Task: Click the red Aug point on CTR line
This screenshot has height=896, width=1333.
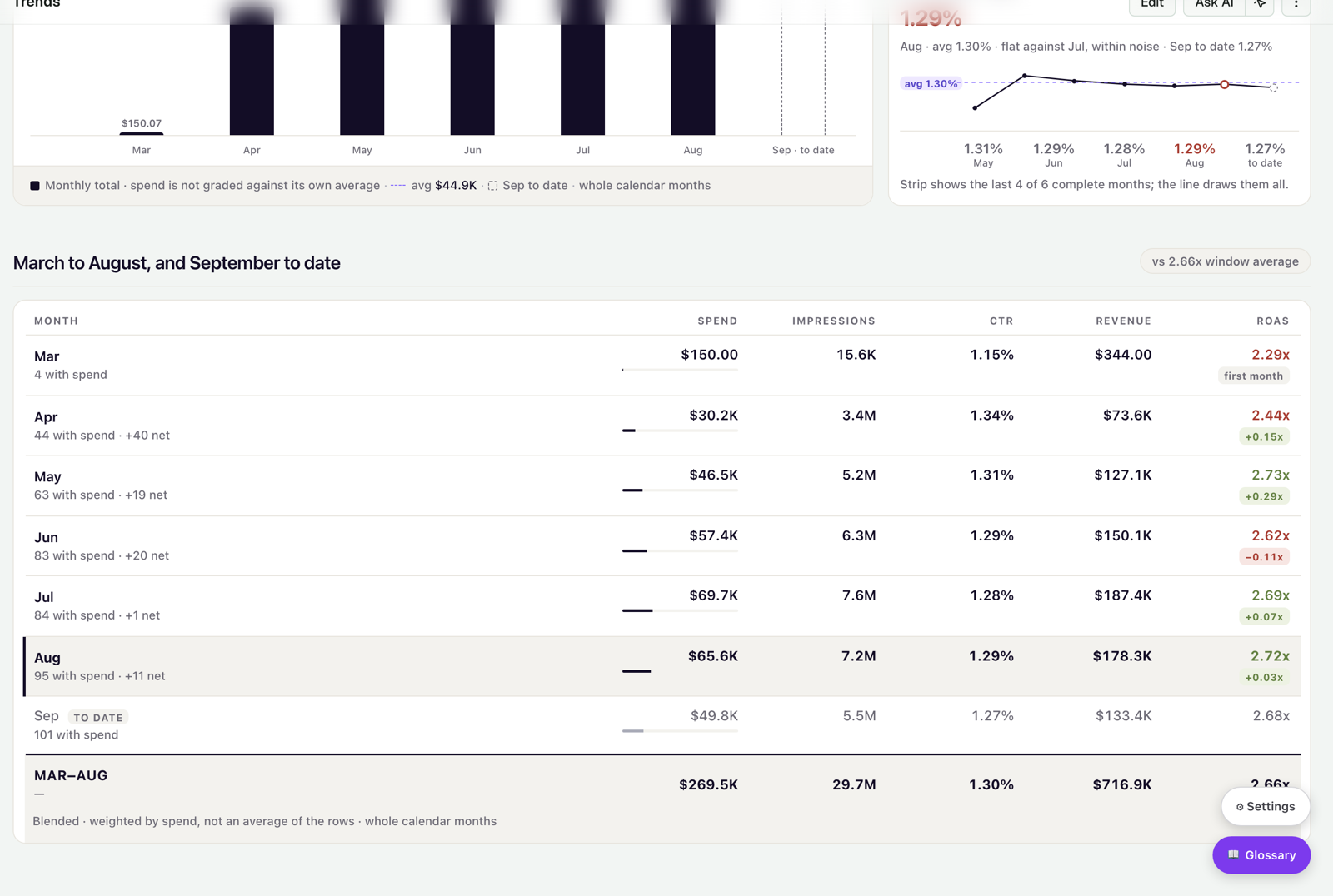Action: click(1224, 84)
